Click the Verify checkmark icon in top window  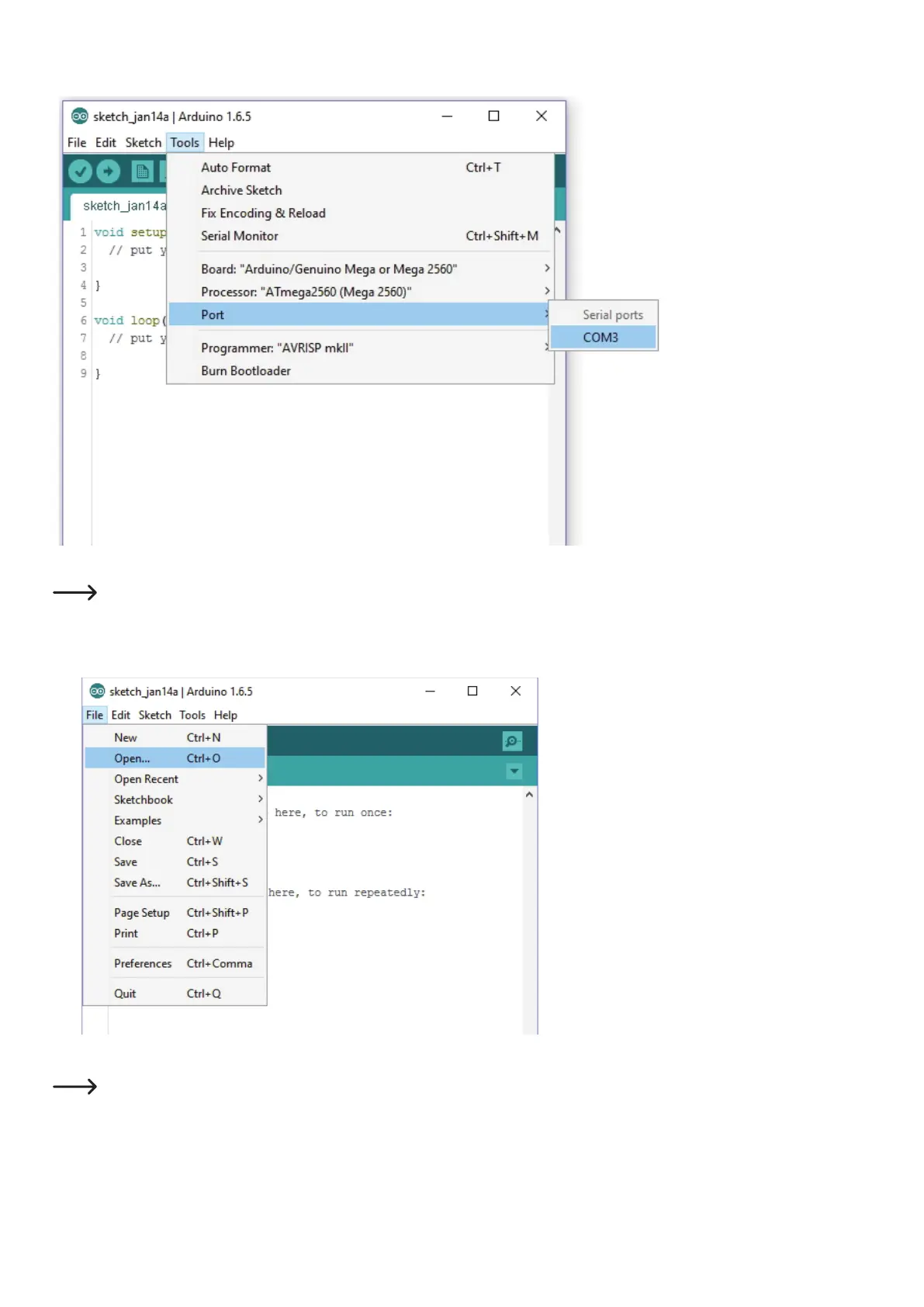80,171
